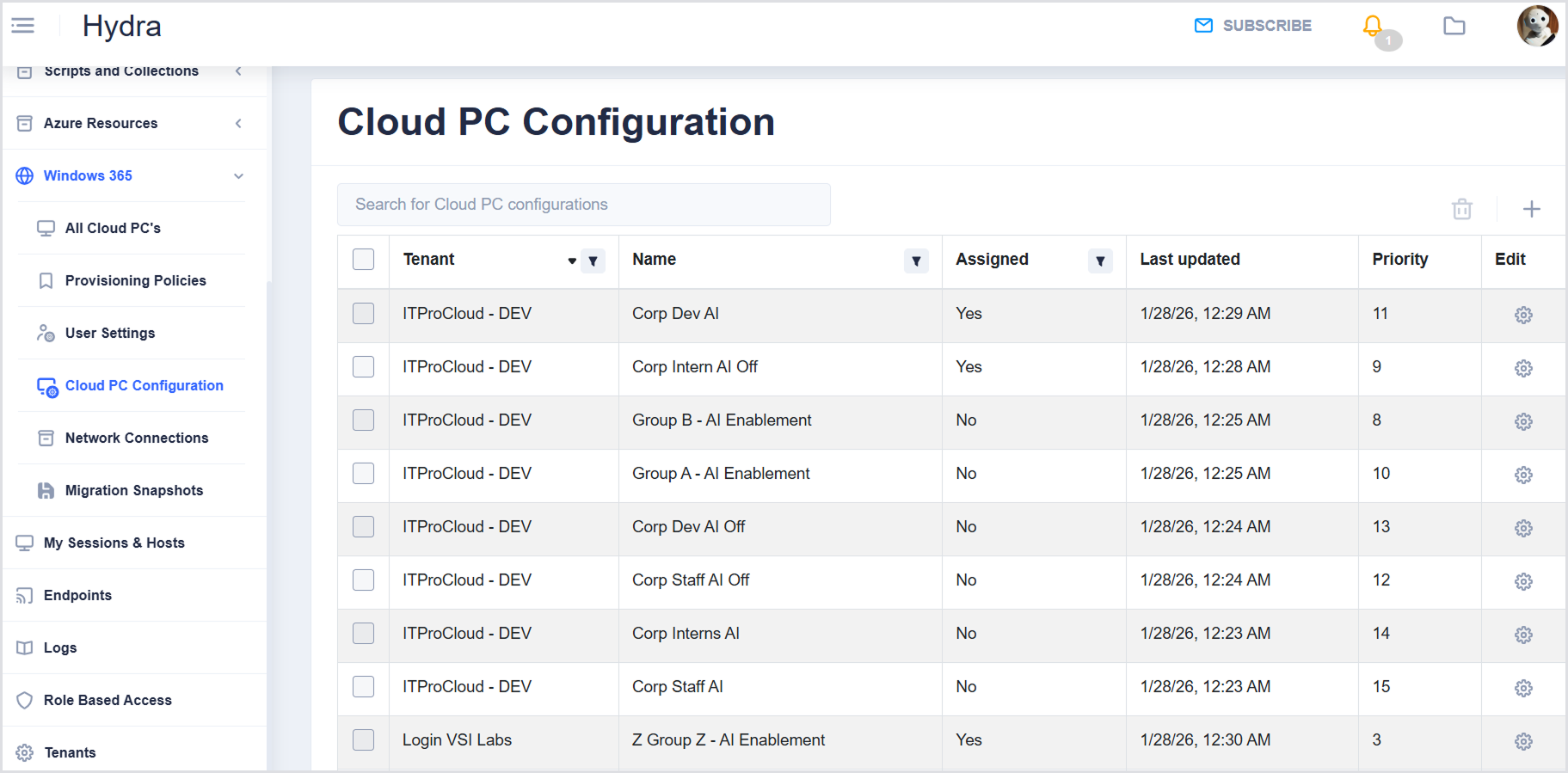Focus the Cloud PC configurations search box

[583, 205]
